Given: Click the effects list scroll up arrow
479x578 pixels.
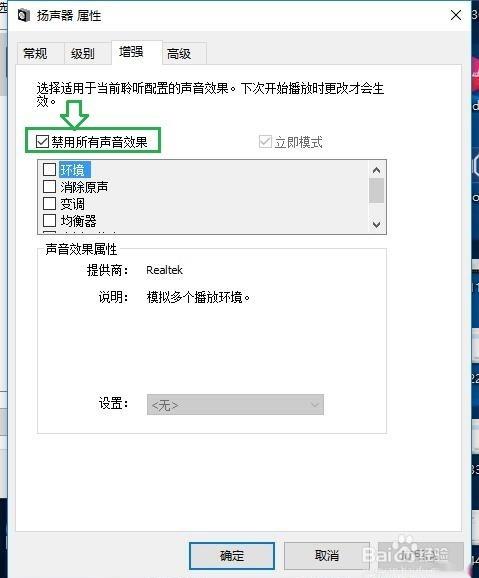Looking at the screenshot, I should coord(376,170).
